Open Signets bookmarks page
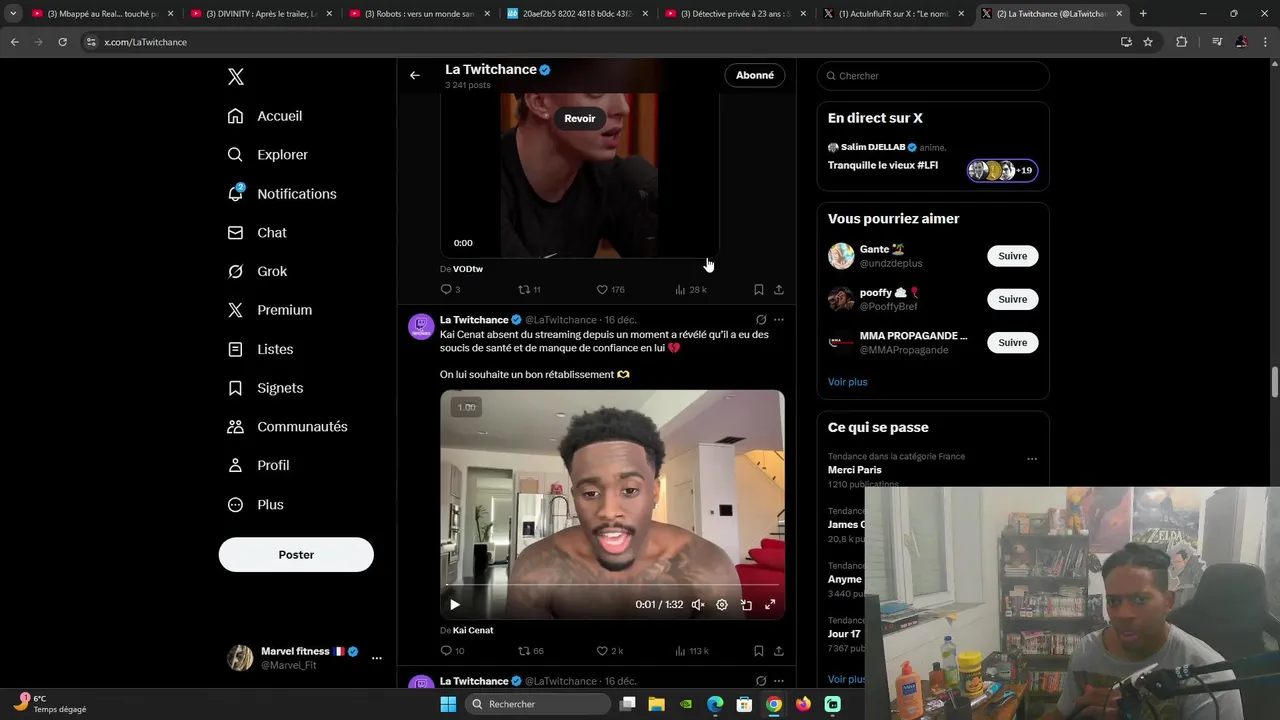 265,388
